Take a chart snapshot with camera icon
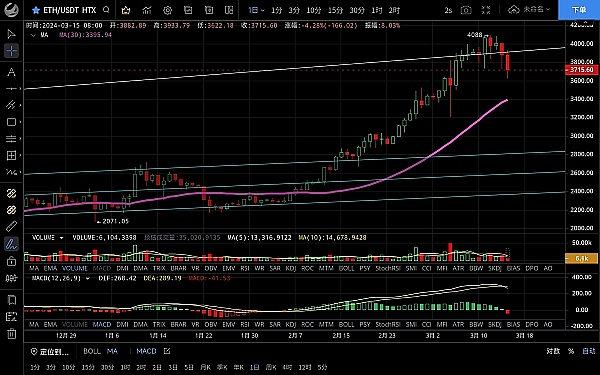600x375 pixels. click(x=466, y=10)
